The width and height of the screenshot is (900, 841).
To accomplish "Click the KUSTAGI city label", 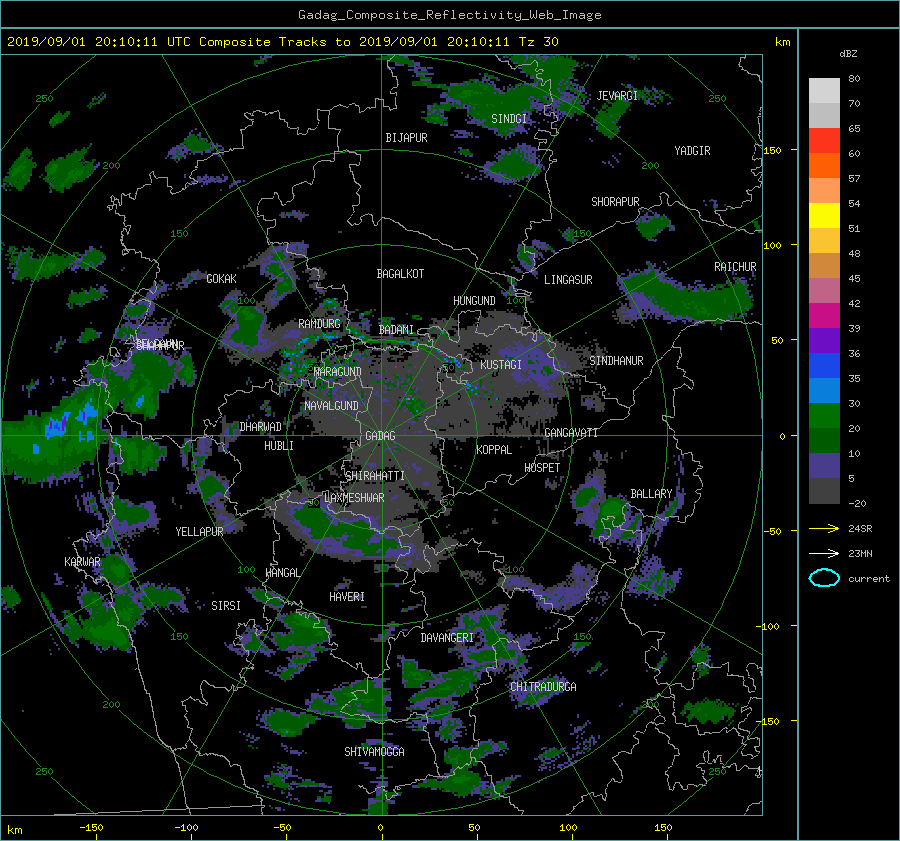I will 501,365.
